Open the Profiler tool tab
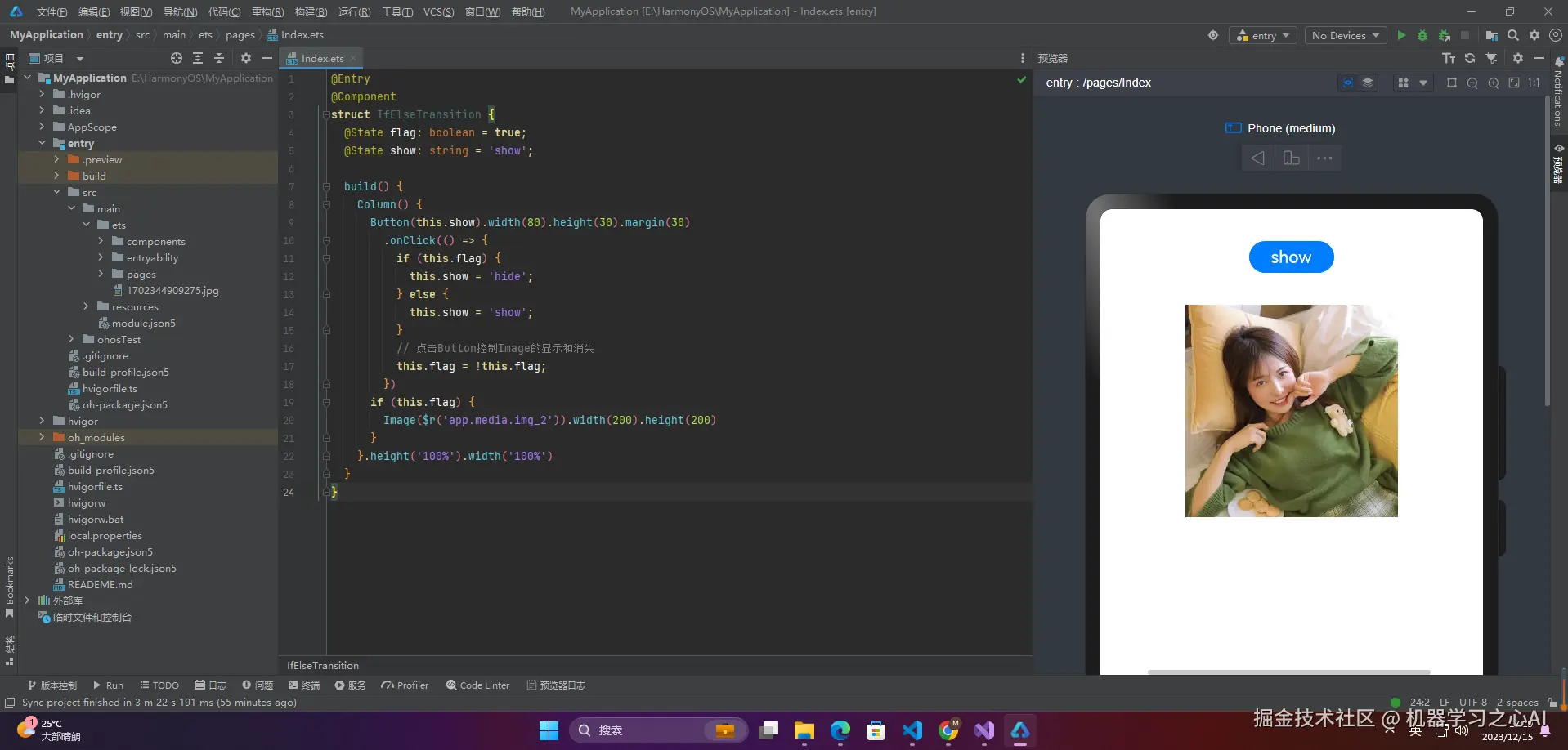Screen dimensions: 1568x750 click(405, 685)
